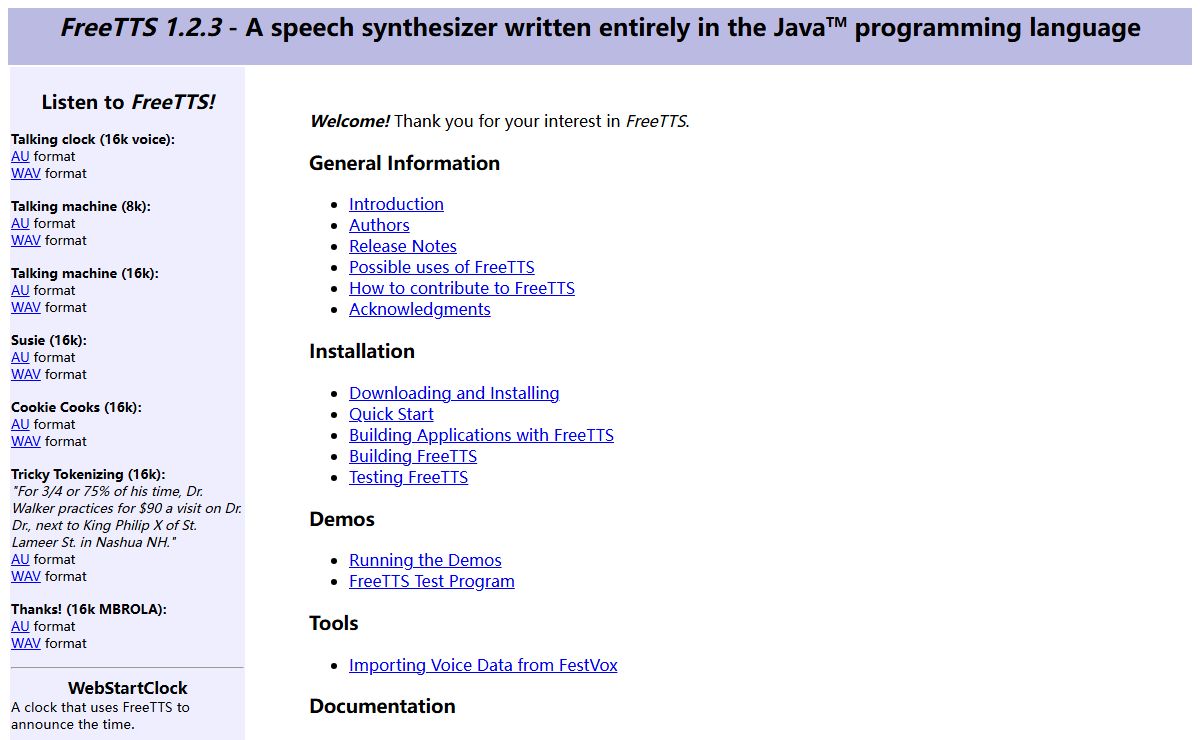Click the Installation heading
Image resolution: width=1200 pixels, height=740 pixels.
[x=362, y=351]
